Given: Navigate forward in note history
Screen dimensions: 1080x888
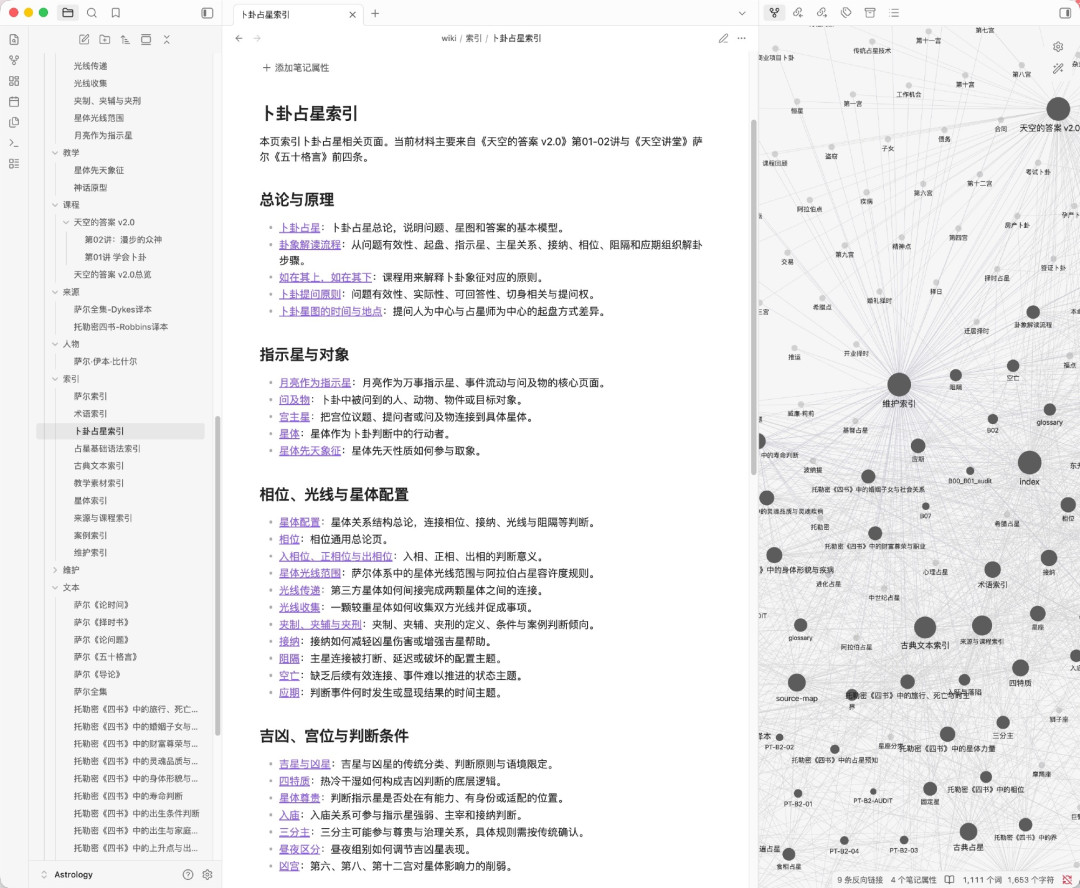Looking at the screenshot, I should 257,39.
